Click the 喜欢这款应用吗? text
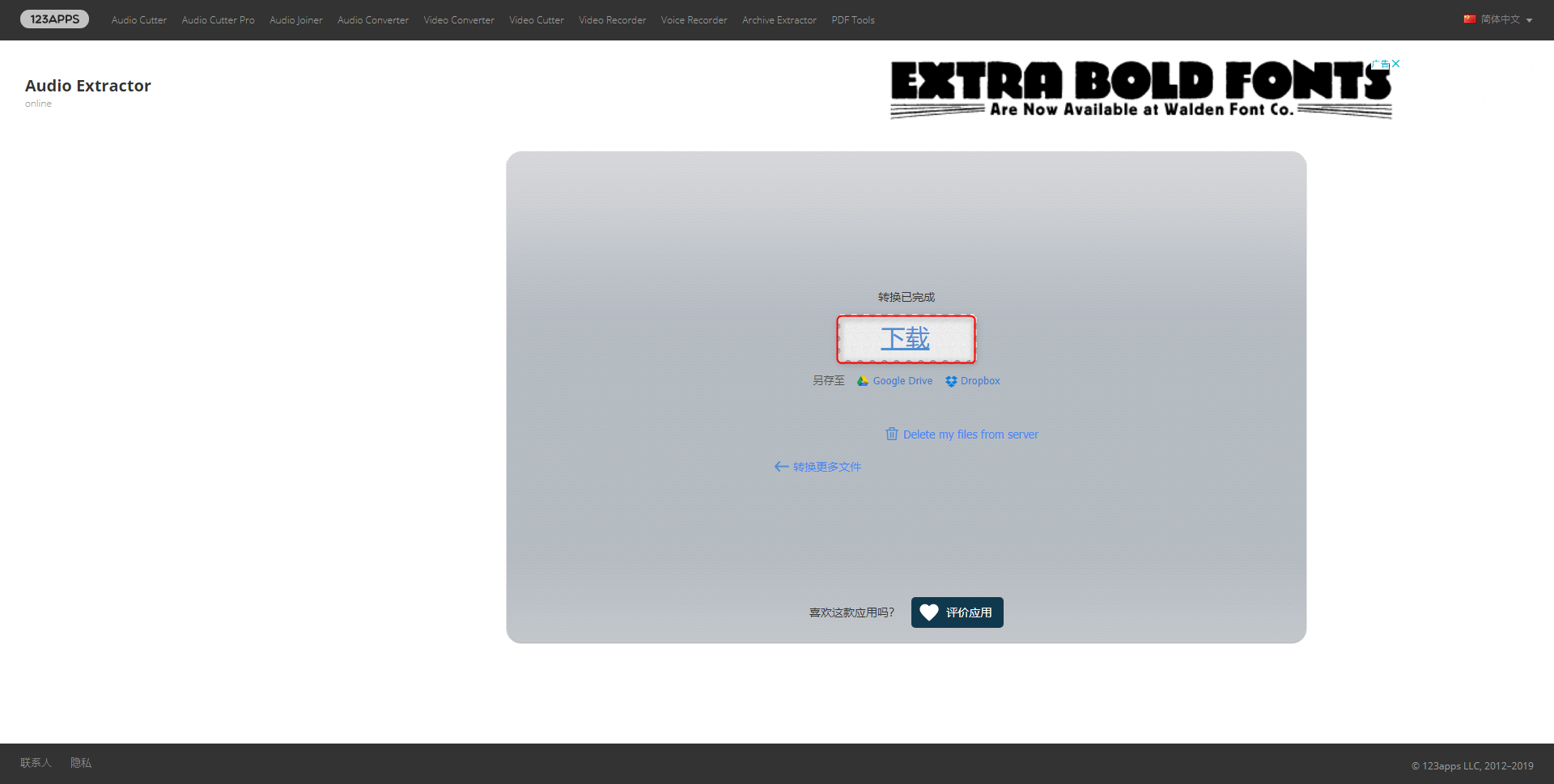 point(852,612)
